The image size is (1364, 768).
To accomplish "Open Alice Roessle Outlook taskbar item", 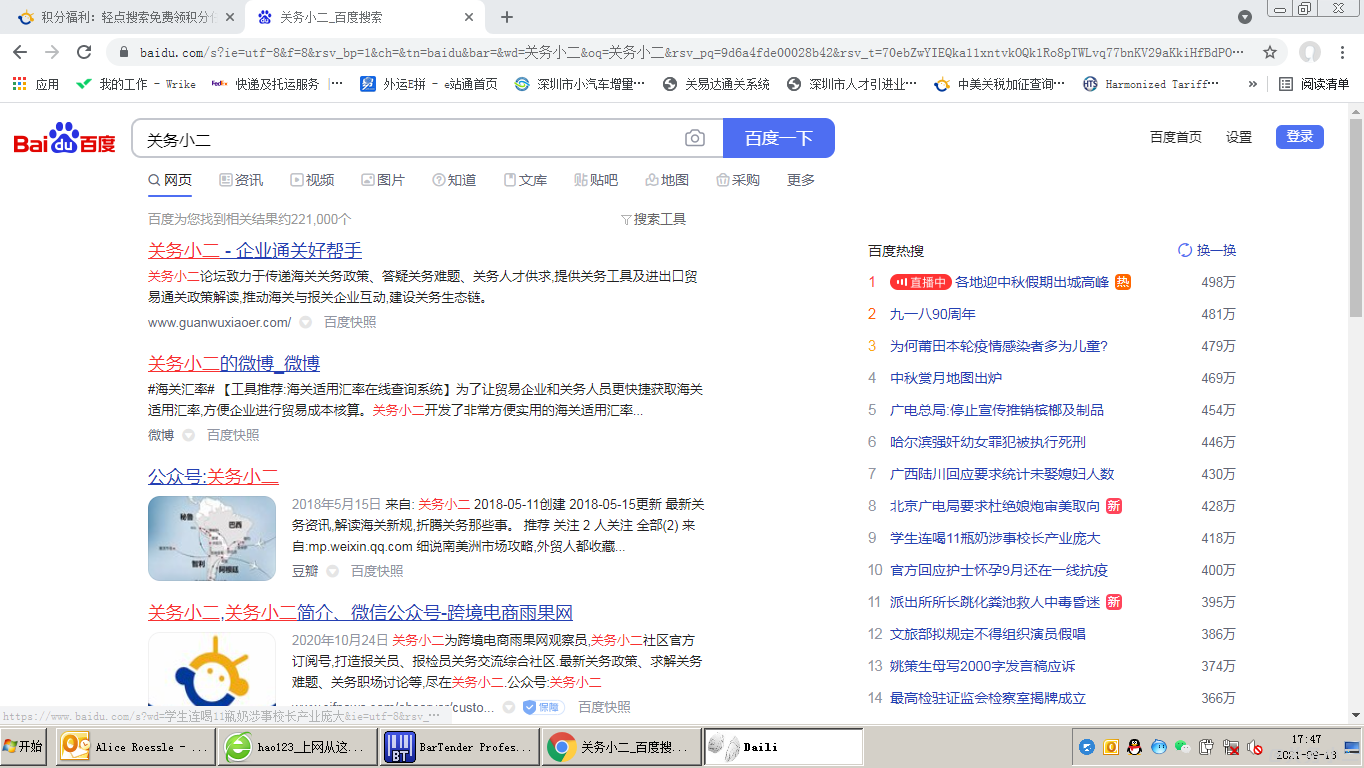I will click(x=136, y=747).
